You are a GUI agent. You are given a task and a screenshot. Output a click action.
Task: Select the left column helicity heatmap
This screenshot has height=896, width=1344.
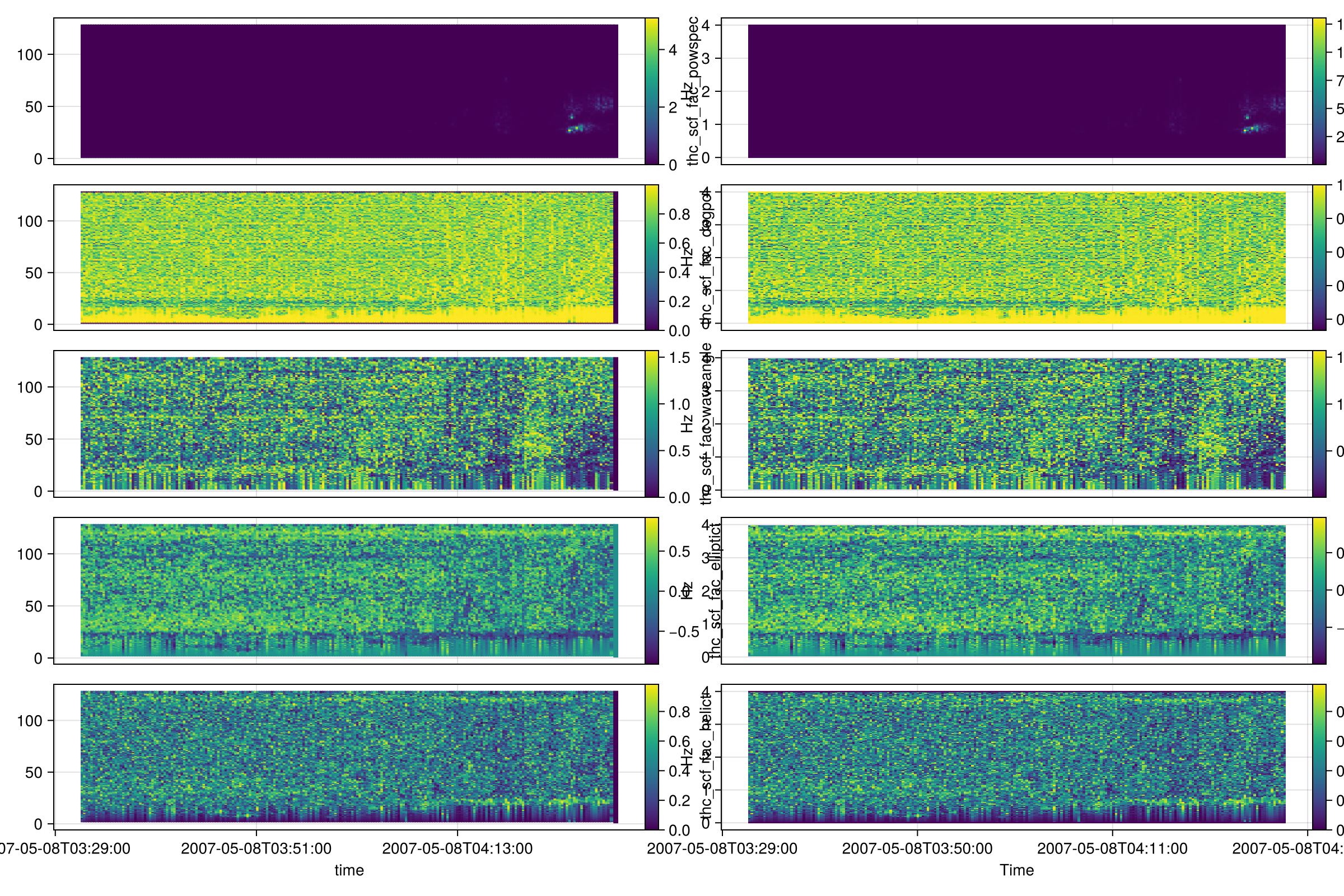(349, 757)
